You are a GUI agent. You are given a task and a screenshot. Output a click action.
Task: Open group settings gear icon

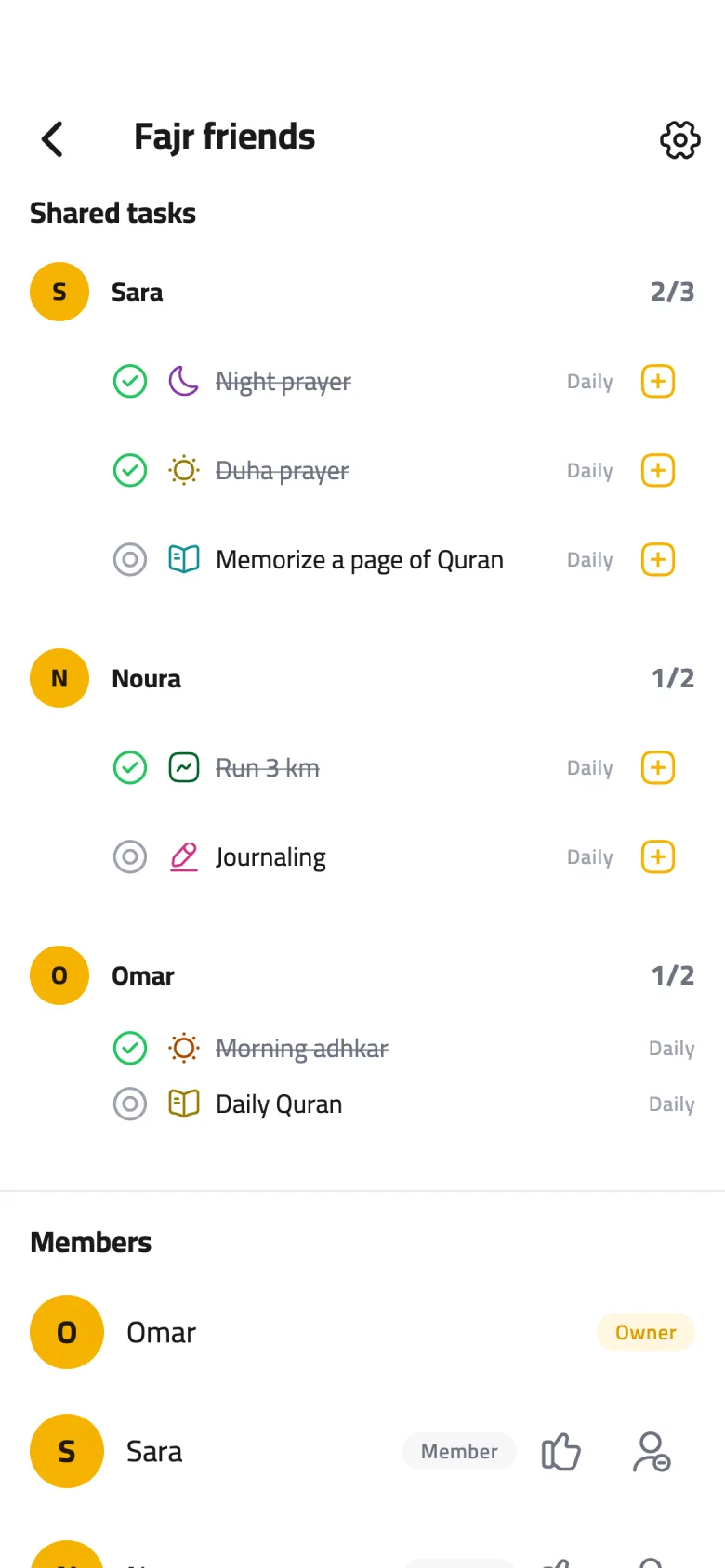[679, 139]
